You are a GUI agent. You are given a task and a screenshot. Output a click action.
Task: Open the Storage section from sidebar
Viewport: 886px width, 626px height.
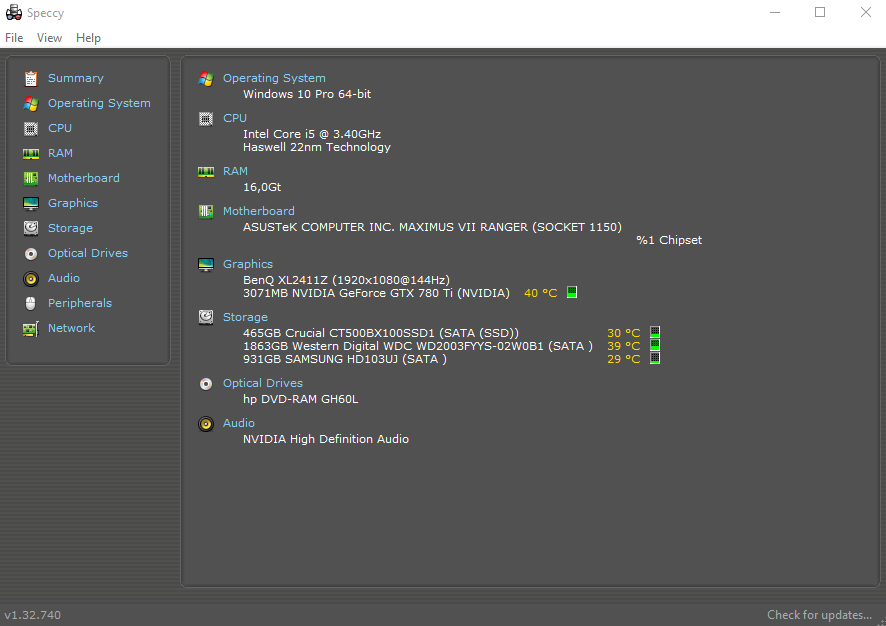[x=70, y=228]
